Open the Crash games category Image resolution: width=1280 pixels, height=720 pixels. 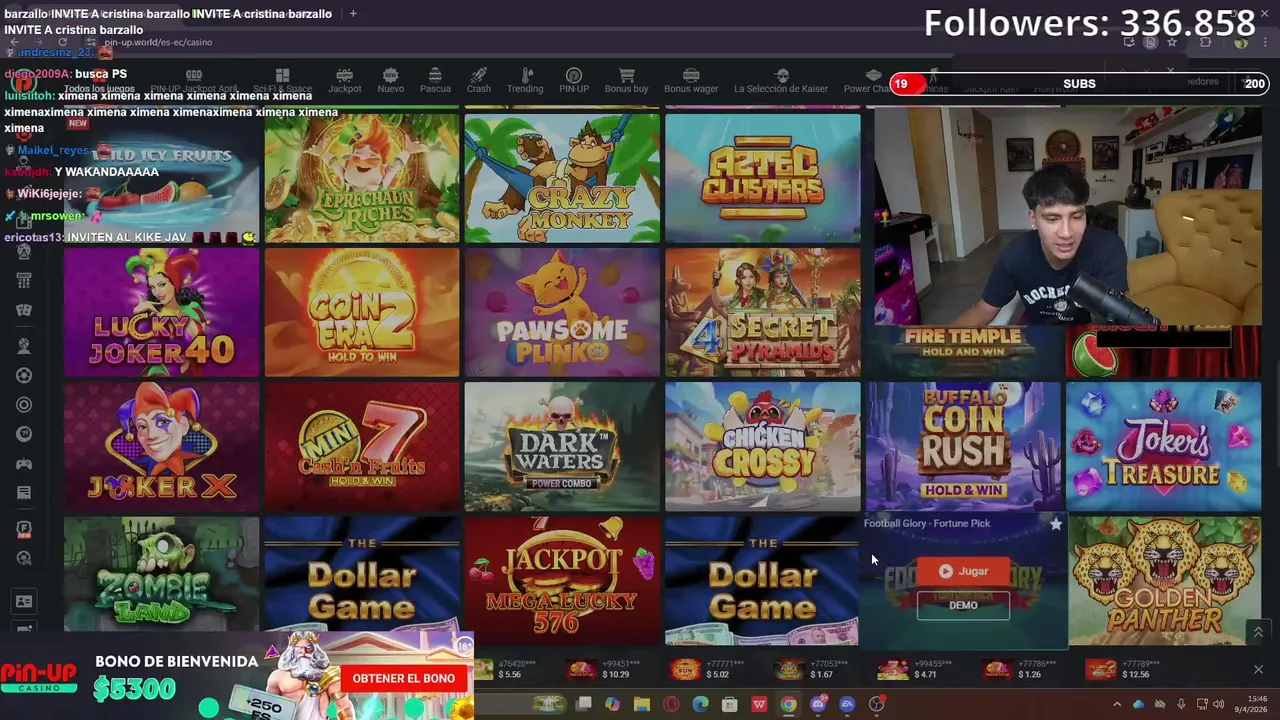pos(479,81)
